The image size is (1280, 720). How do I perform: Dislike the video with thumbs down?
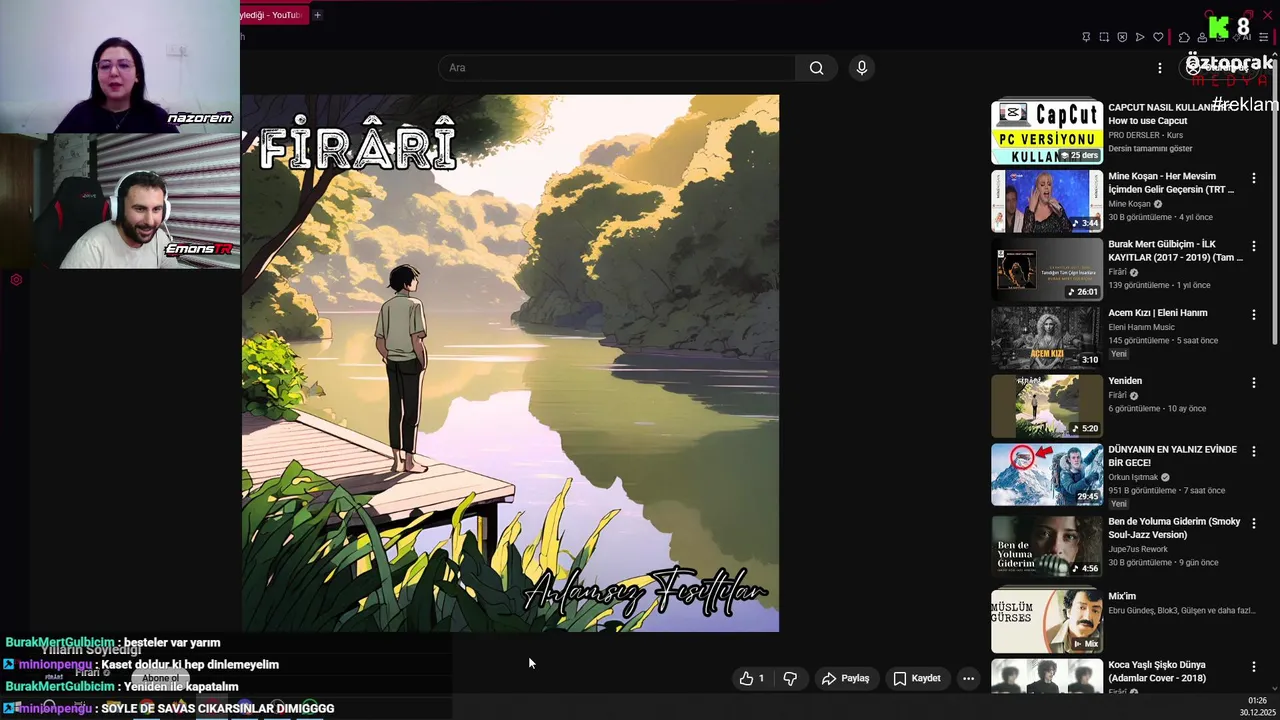coord(790,678)
